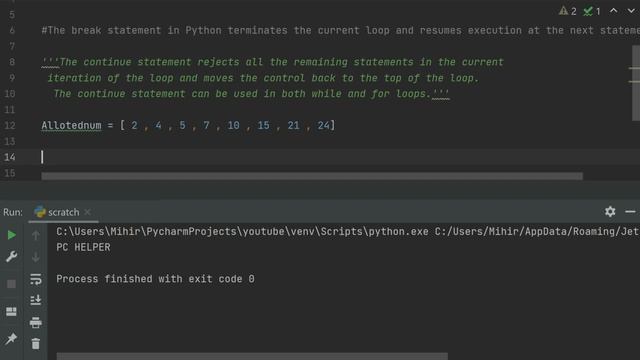640x360 pixels.
Task: Pin the Run tab
Action: point(11,338)
